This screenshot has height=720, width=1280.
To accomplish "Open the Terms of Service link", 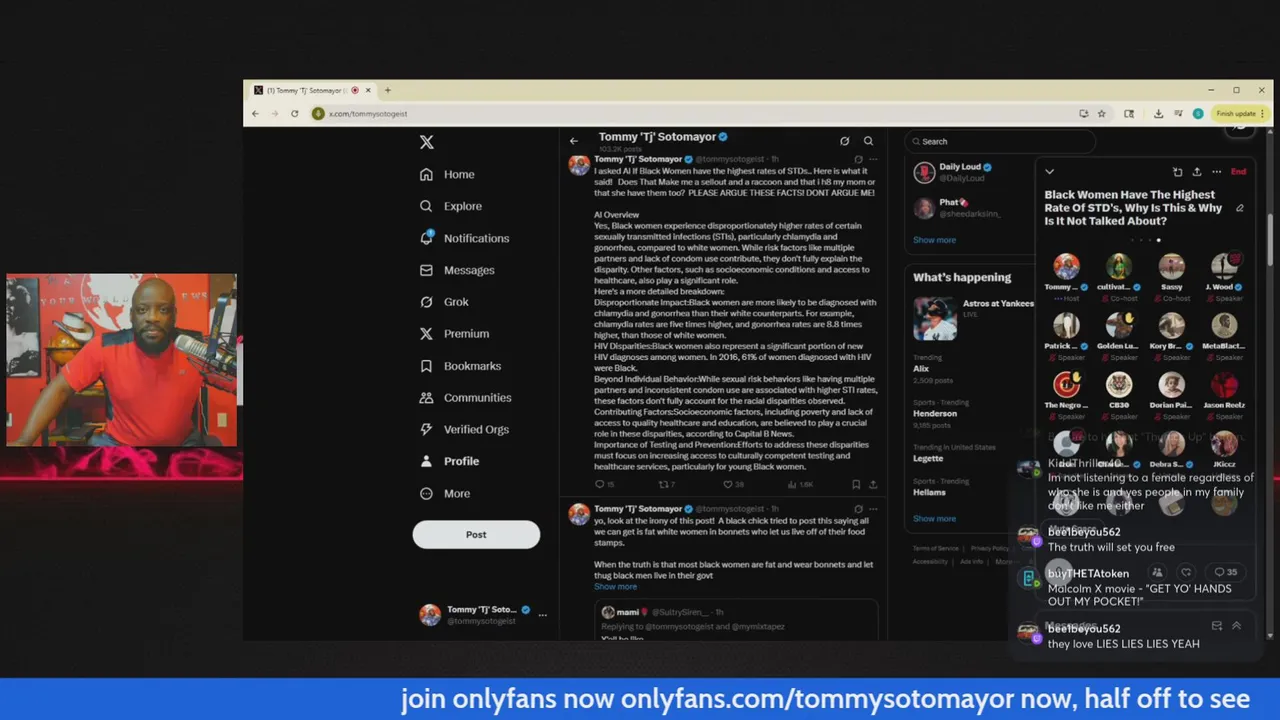I will tap(935, 548).
